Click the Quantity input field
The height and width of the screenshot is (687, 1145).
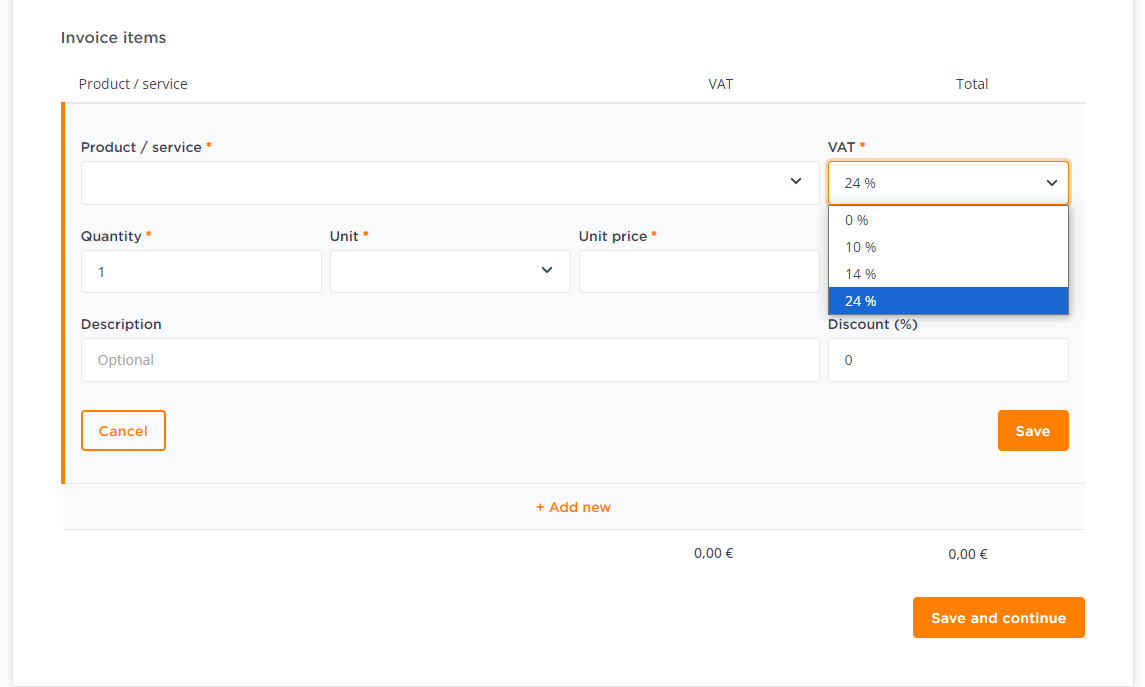pyautogui.click(x=201, y=272)
